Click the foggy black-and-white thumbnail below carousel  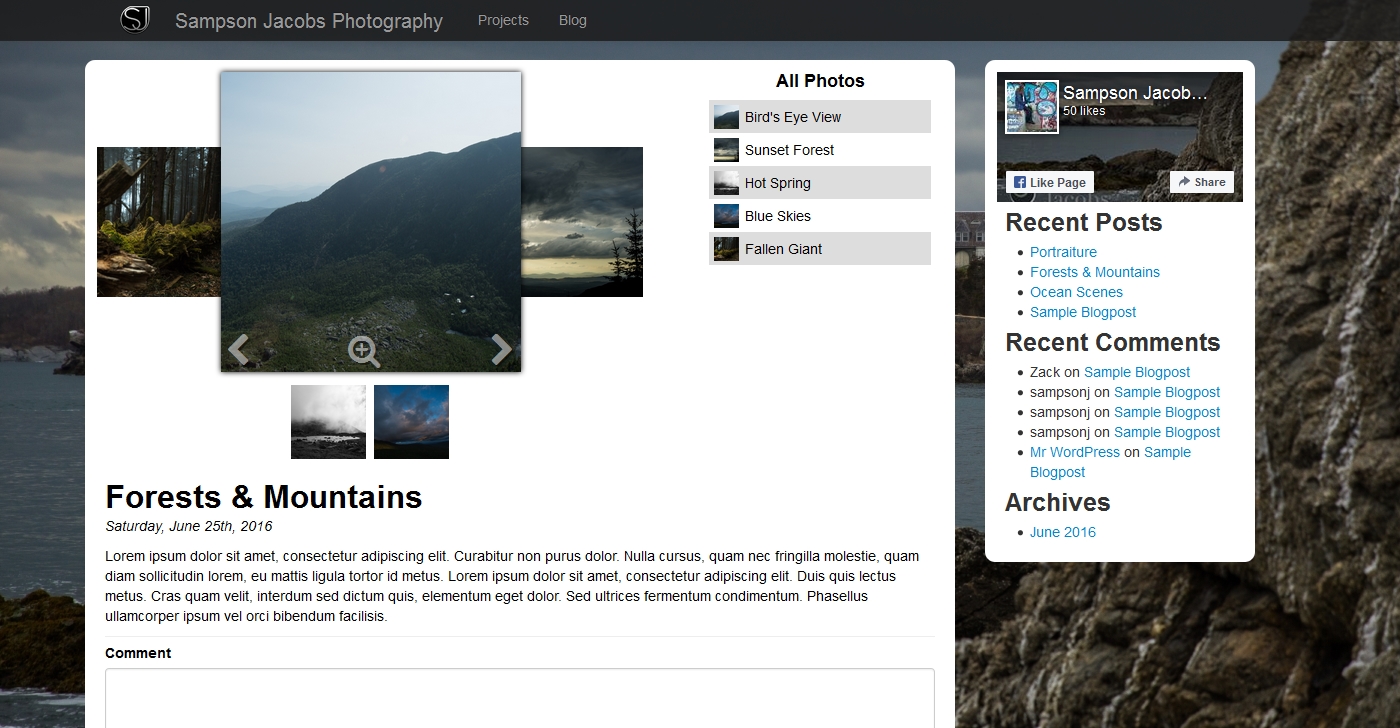click(x=328, y=422)
